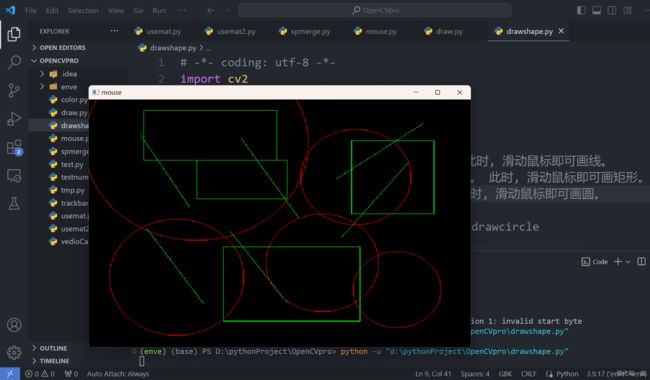650x380 pixels.
Task: Open the Manage gear icon
Action: click(14, 353)
